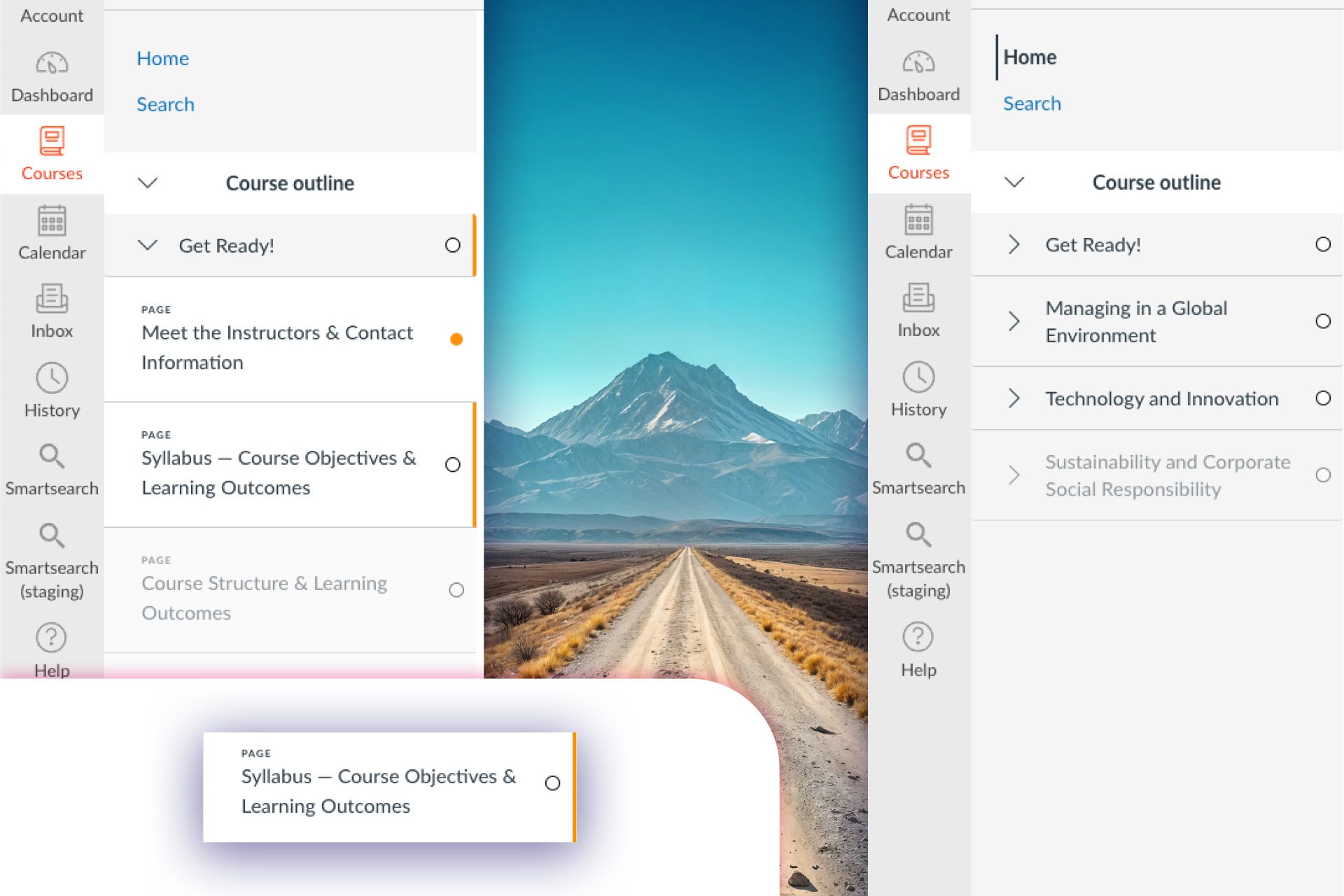Open the Dashboard from the left sidebar
The height and width of the screenshot is (896, 1344).
[51, 77]
